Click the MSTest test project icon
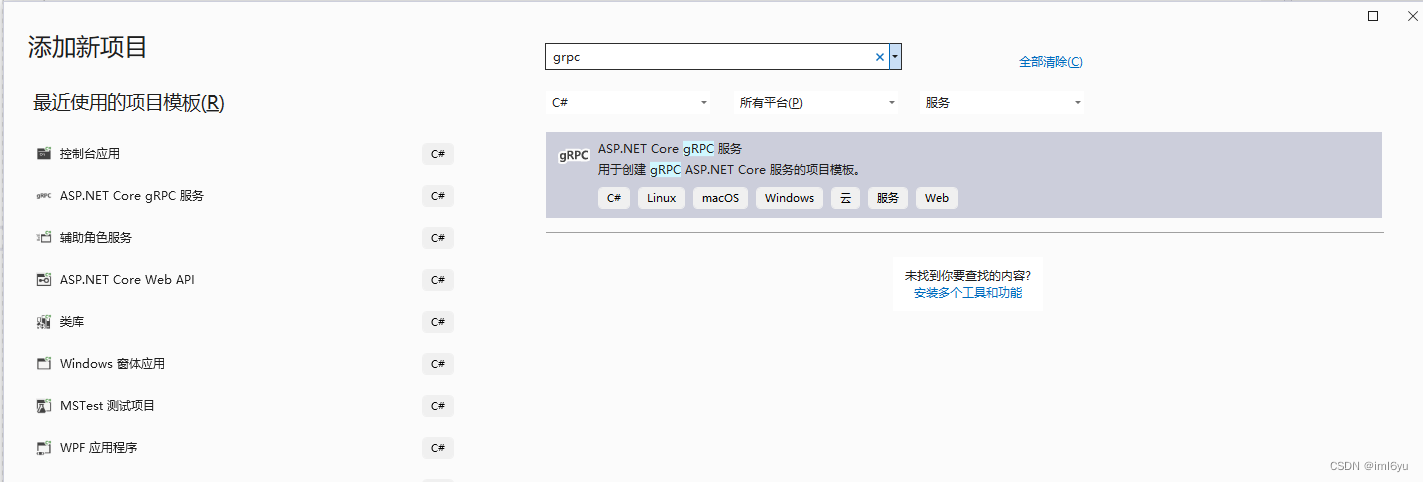Viewport: 1423px width, 482px height. pos(43,406)
